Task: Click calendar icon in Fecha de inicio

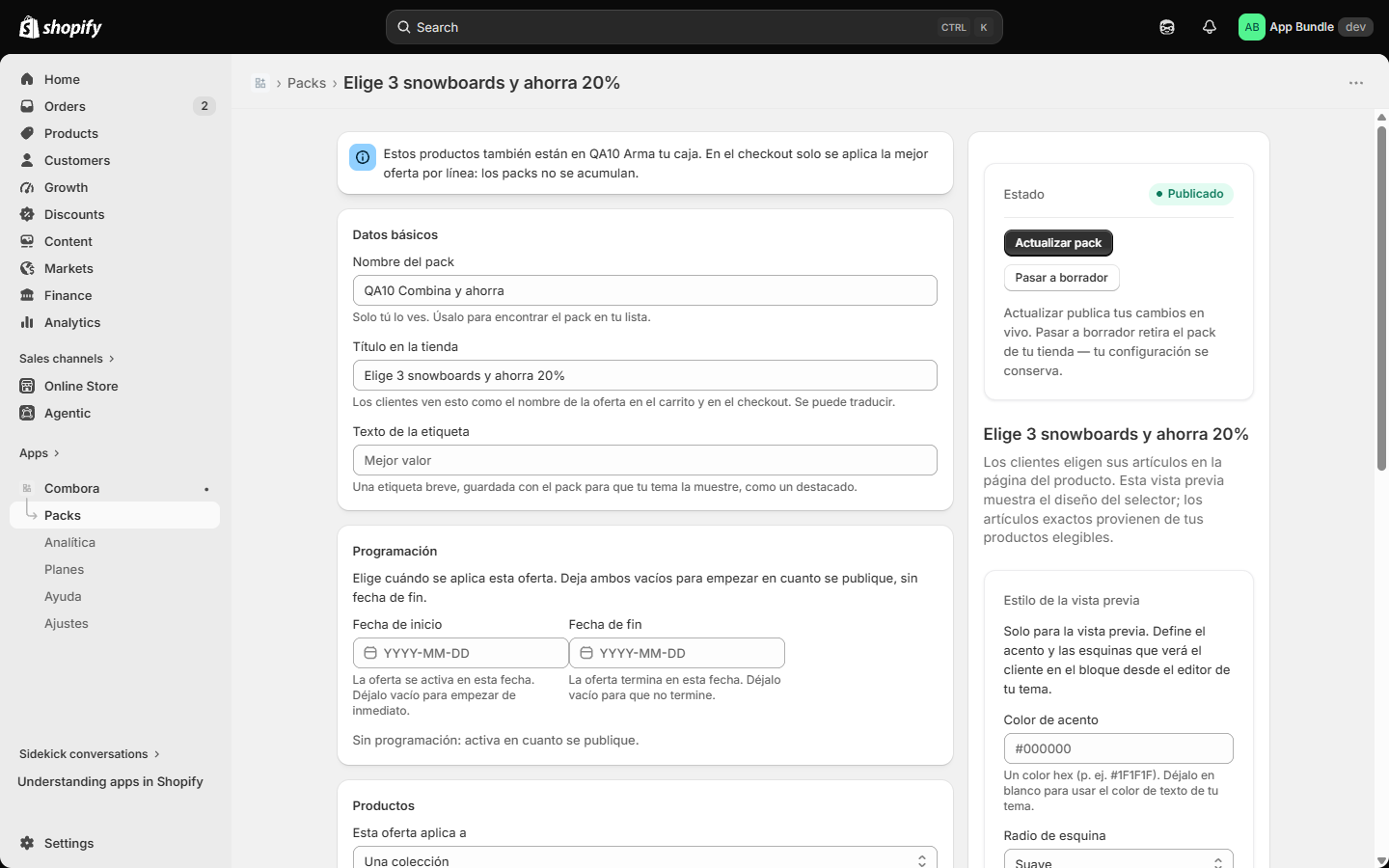Action: coord(370,653)
